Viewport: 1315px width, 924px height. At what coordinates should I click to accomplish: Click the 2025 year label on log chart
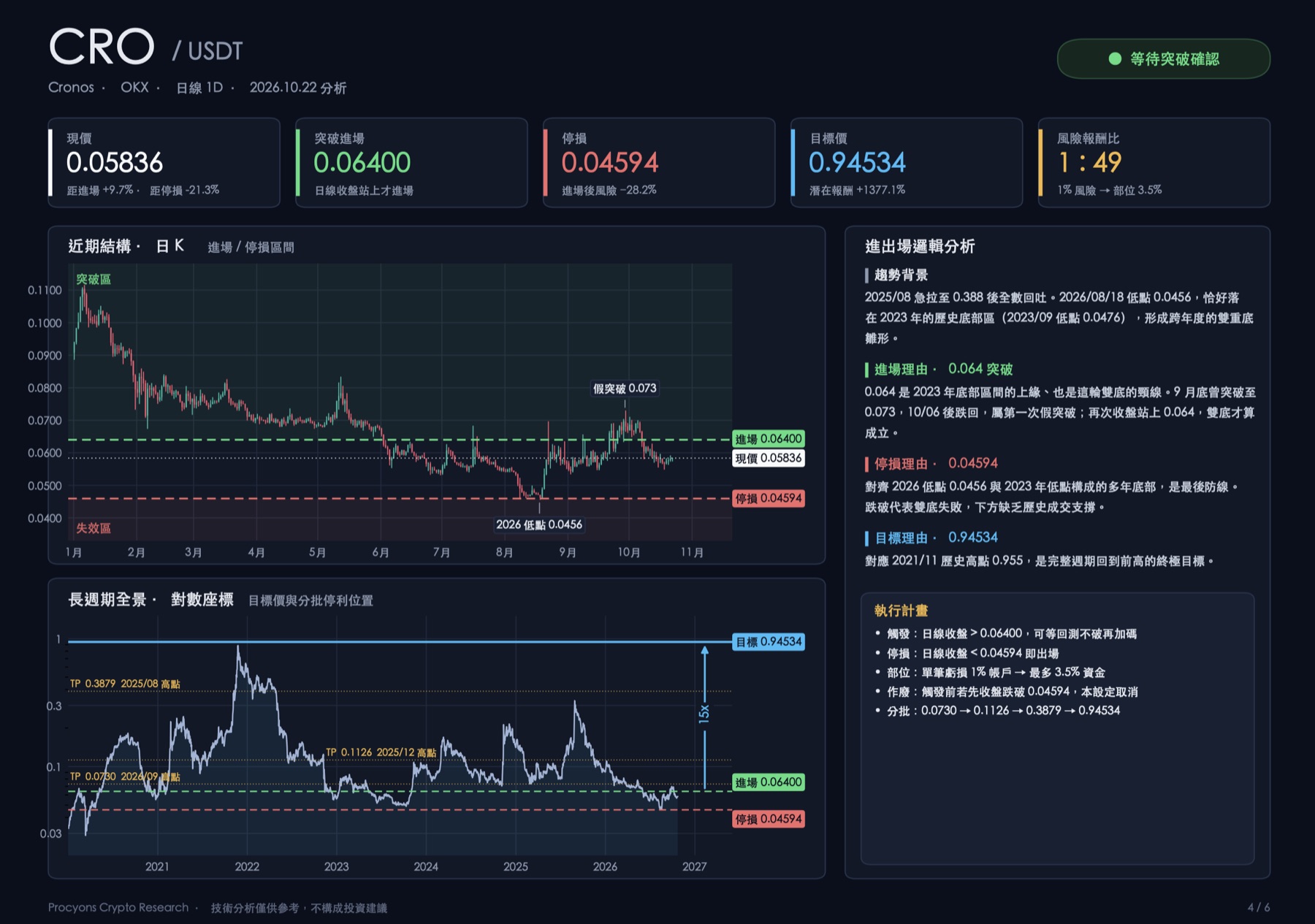[516, 866]
